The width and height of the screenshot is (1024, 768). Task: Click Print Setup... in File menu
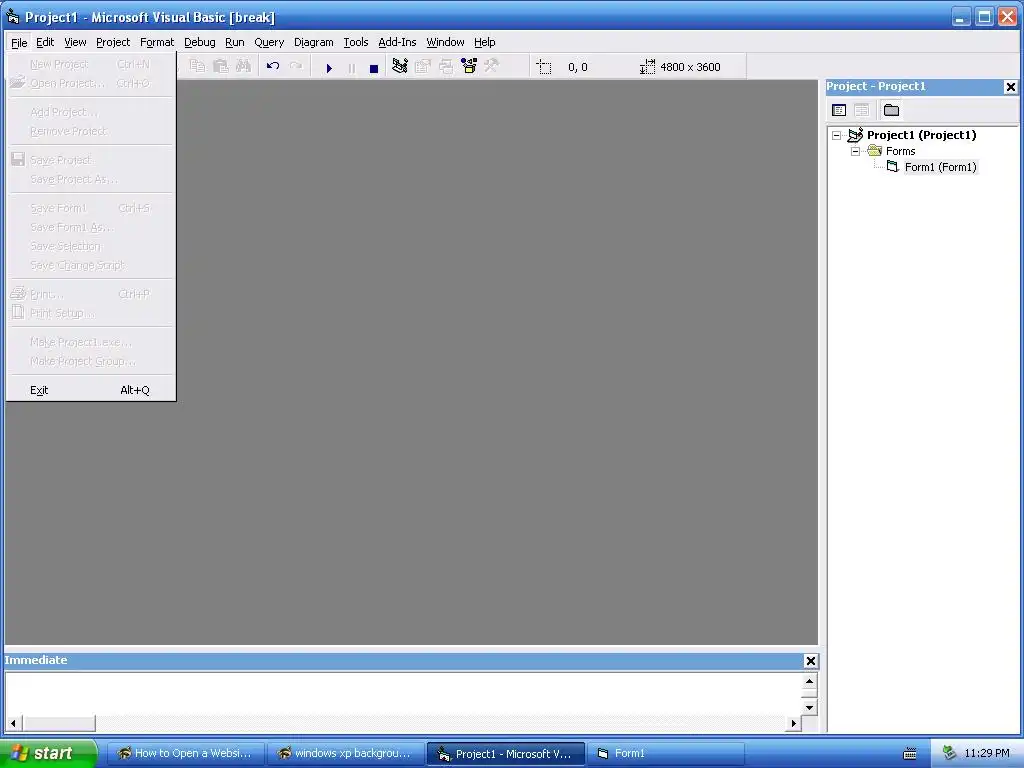[x=91, y=313]
